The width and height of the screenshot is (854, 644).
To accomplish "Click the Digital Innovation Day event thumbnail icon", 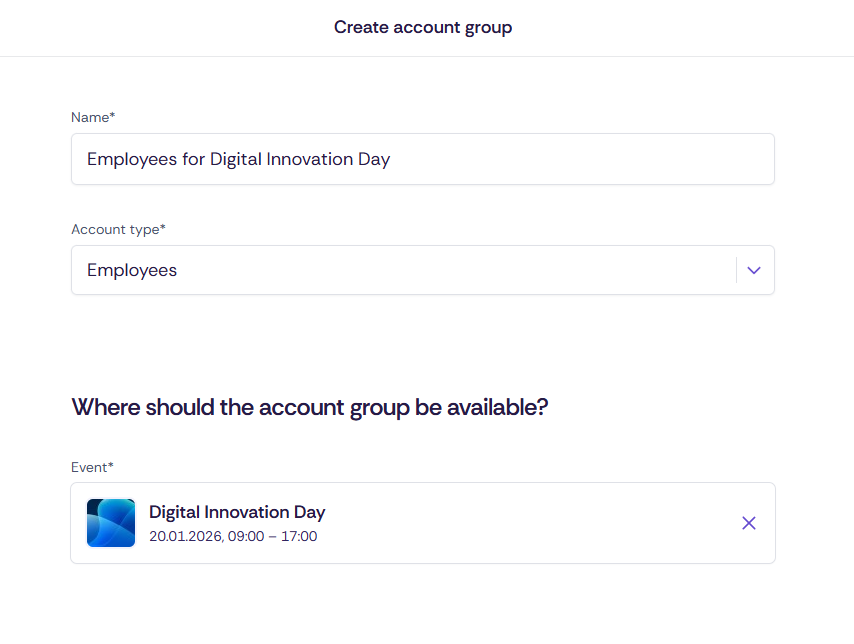I will (110, 522).
